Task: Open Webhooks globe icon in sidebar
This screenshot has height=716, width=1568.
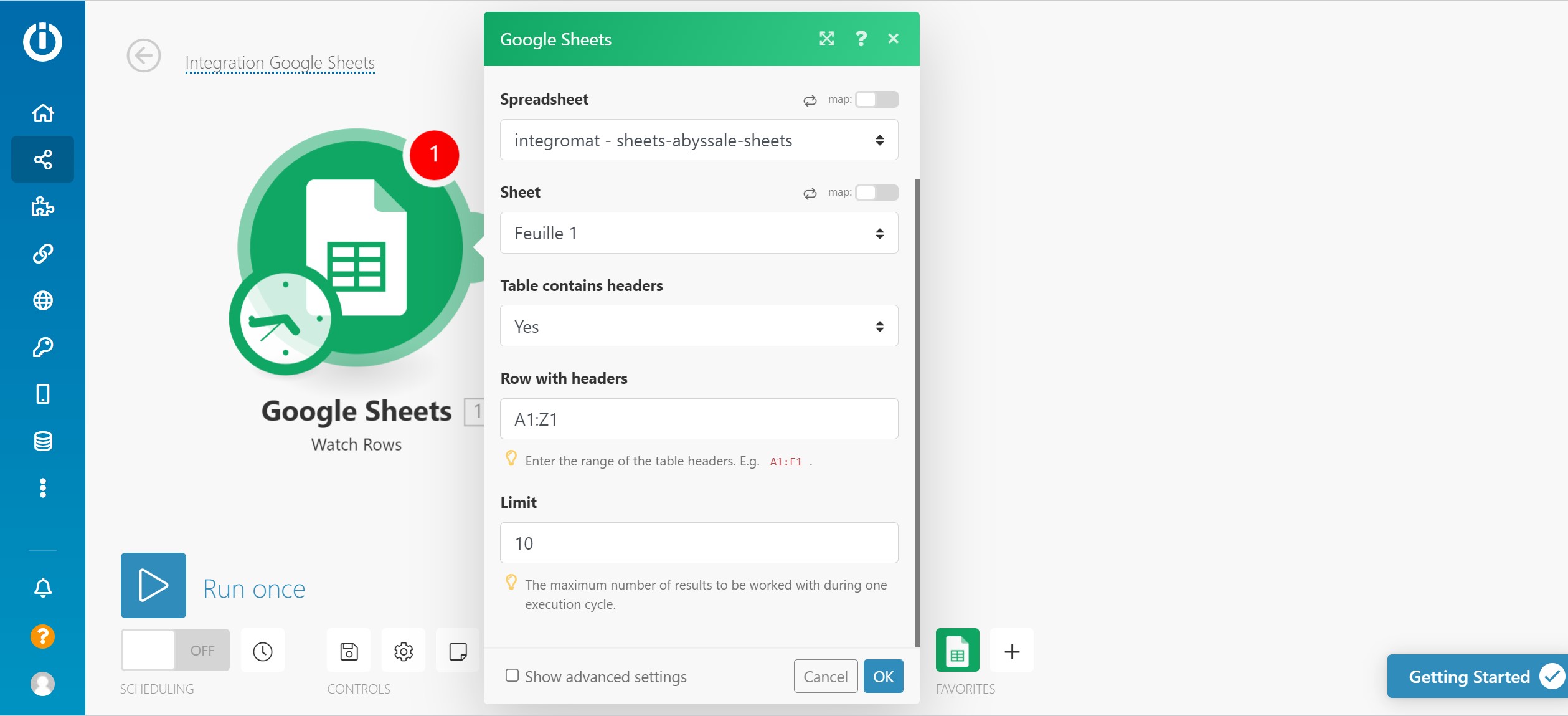Action: point(42,300)
